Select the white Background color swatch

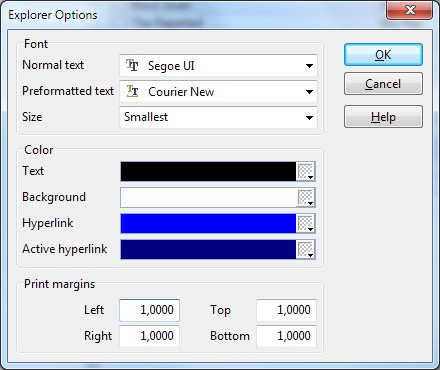pos(208,197)
